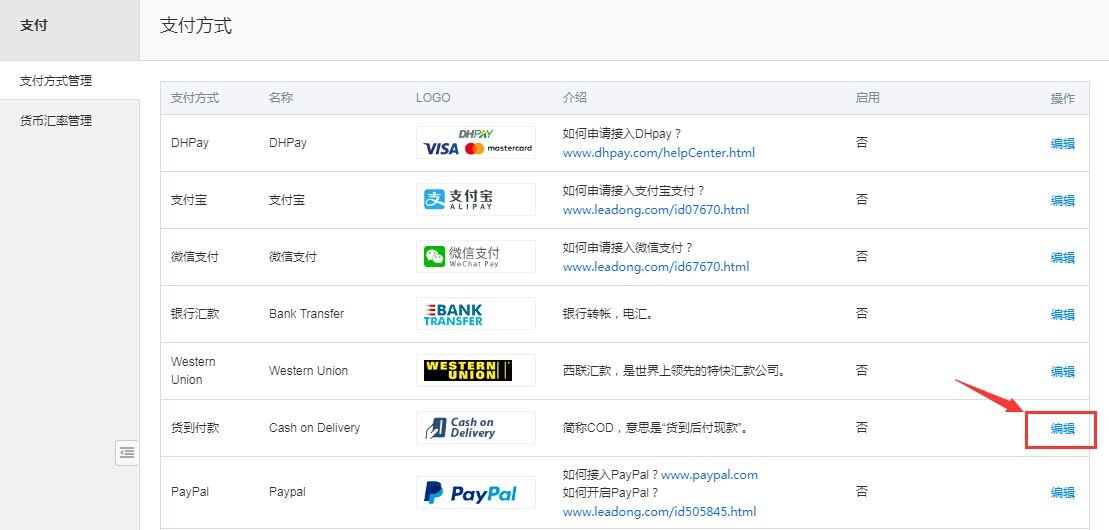This screenshot has width=1109, height=530.
Task: Open the www.dhpay.com/helpCenter.html link
Action: click(658, 153)
